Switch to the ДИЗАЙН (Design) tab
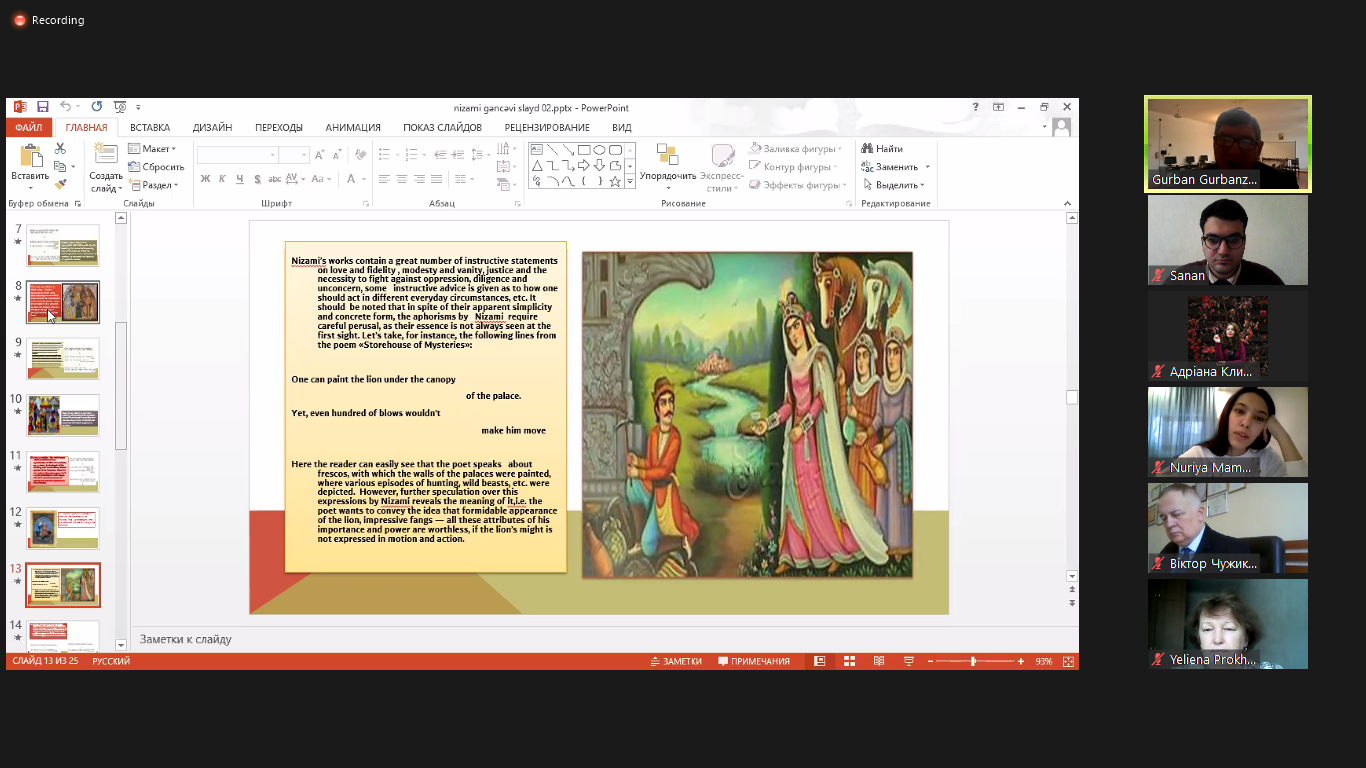Screen dimensions: 1366x768 pyautogui.click(x=213, y=128)
